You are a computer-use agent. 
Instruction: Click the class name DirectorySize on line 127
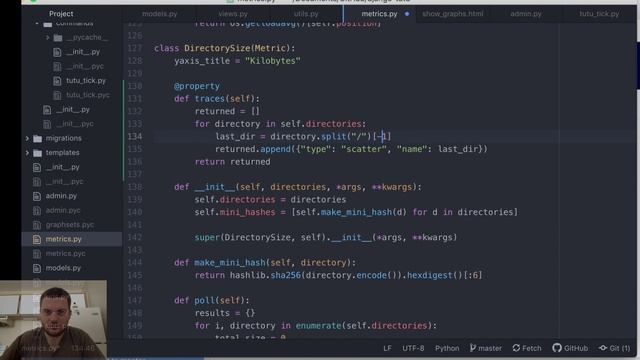[217, 48]
